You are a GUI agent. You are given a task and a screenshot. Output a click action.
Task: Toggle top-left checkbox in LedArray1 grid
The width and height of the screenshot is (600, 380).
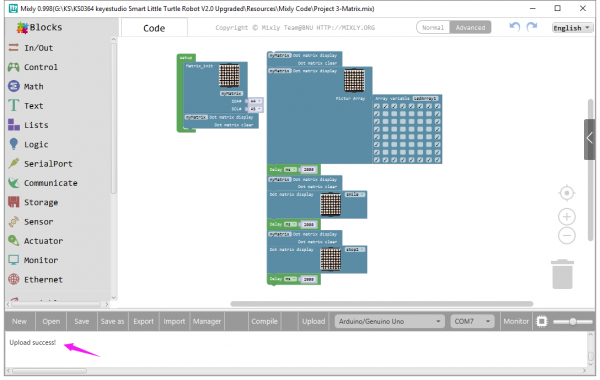pos(377,106)
